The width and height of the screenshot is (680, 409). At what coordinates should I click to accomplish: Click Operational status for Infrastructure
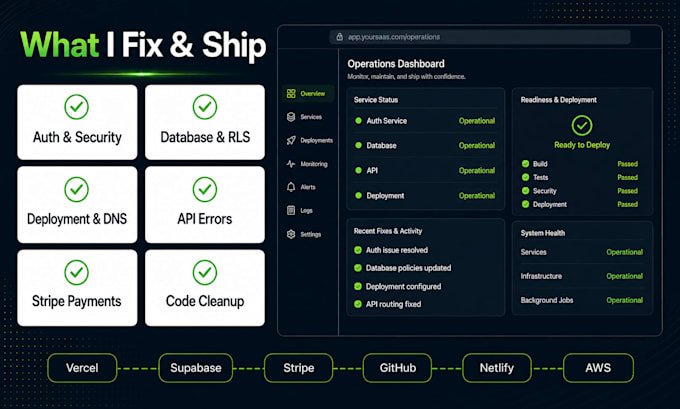coord(624,276)
